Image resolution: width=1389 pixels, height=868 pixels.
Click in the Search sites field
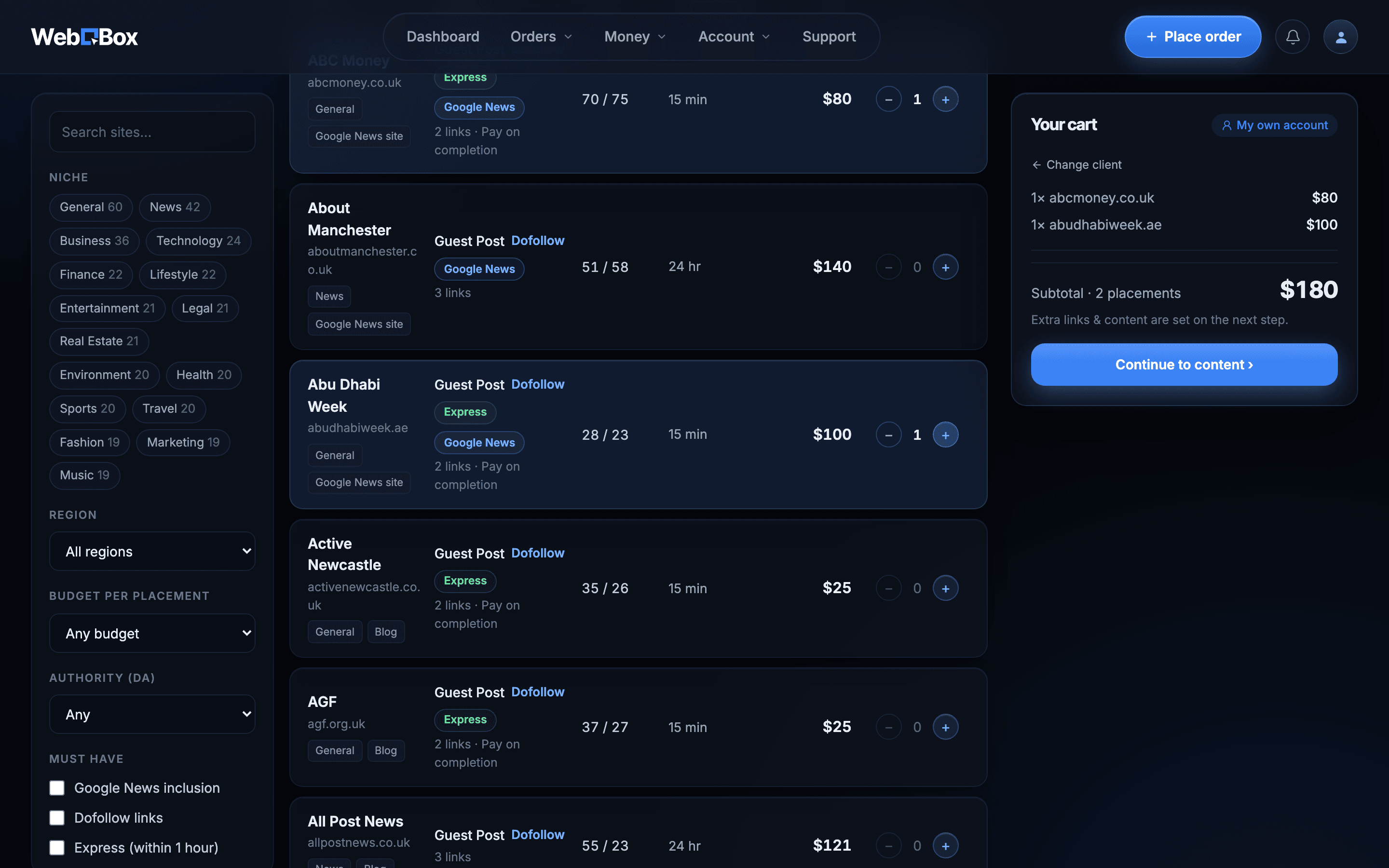point(152,132)
